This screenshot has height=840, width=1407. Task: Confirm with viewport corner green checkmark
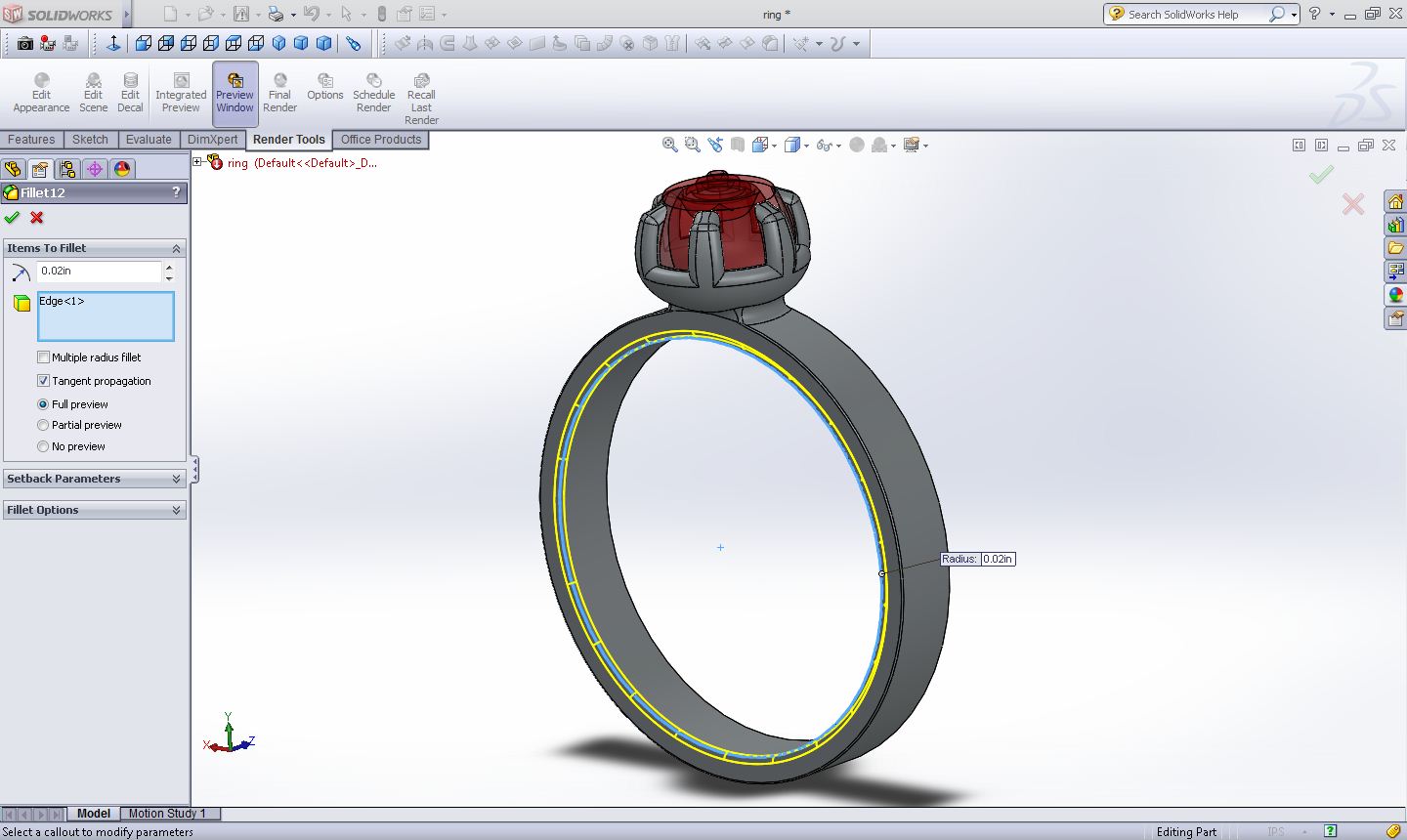1321,175
